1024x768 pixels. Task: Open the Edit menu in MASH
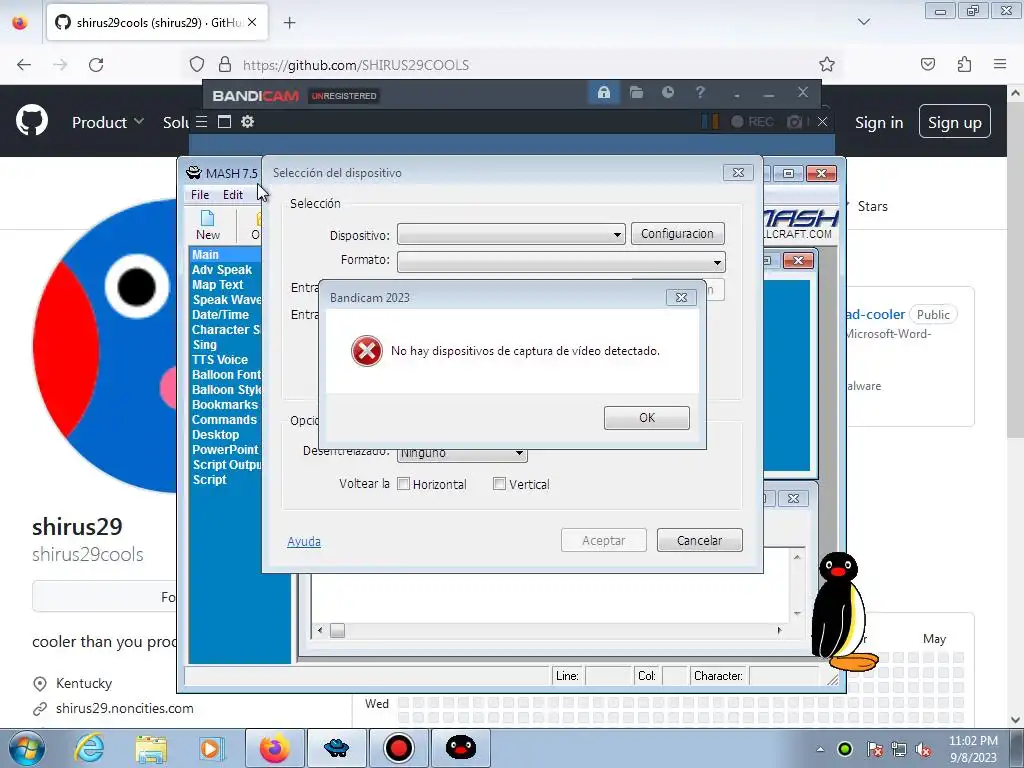pyautogui.click(x=232, y=195)
